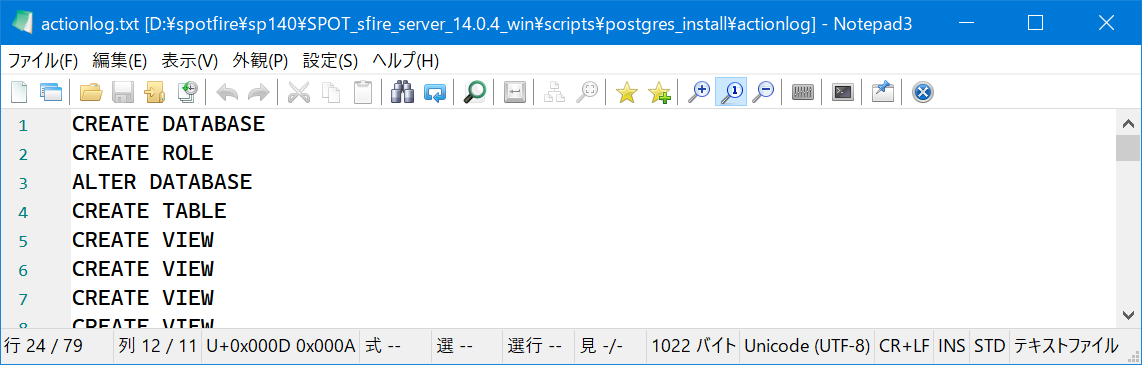Click the blue X exit icon

tap(923, 93)
